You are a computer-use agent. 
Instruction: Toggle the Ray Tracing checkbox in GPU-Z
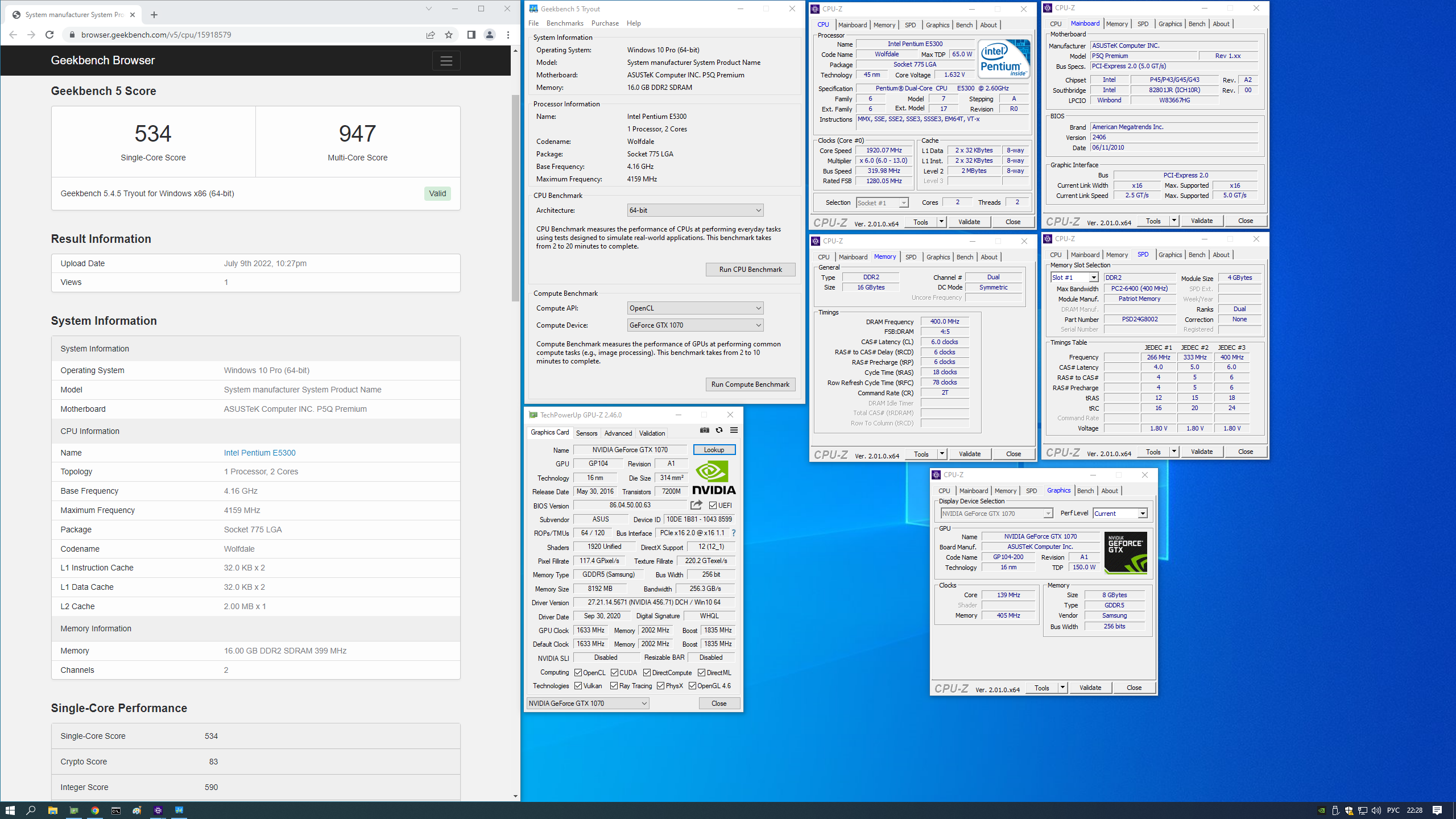614,686
